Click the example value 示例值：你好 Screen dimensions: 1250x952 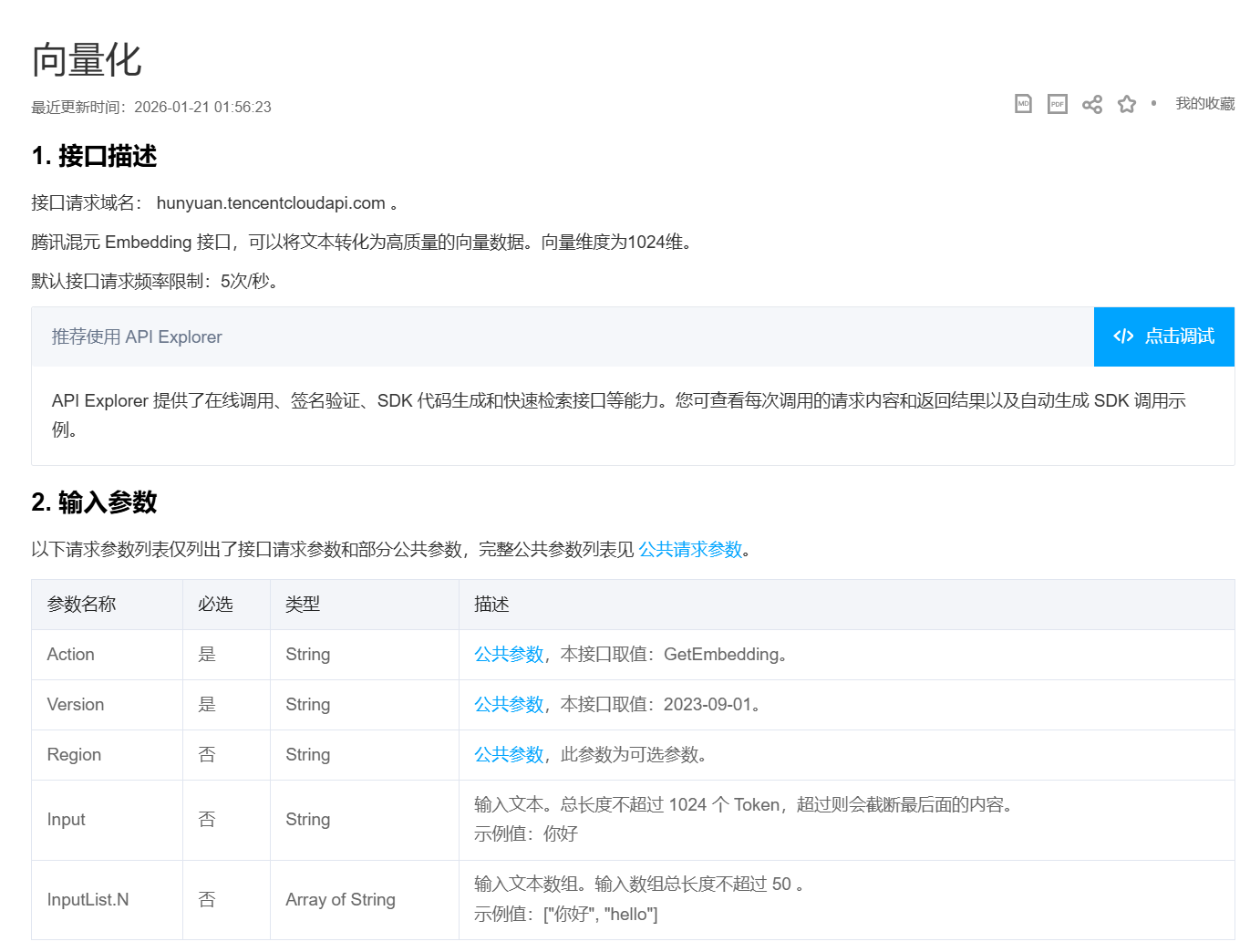pyautogui.click(x=526, y=833)
